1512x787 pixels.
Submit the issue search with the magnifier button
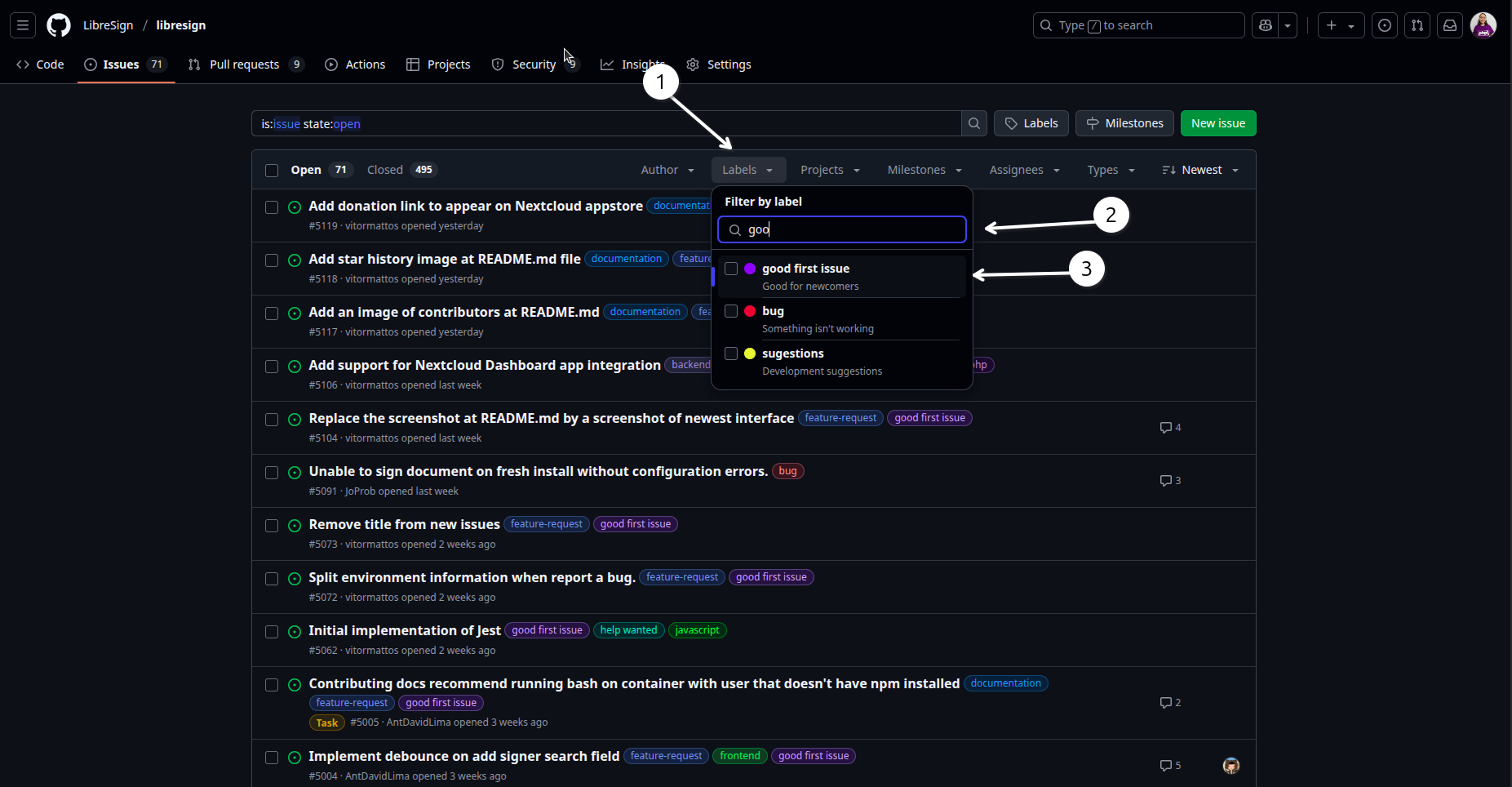coord(974,123)
